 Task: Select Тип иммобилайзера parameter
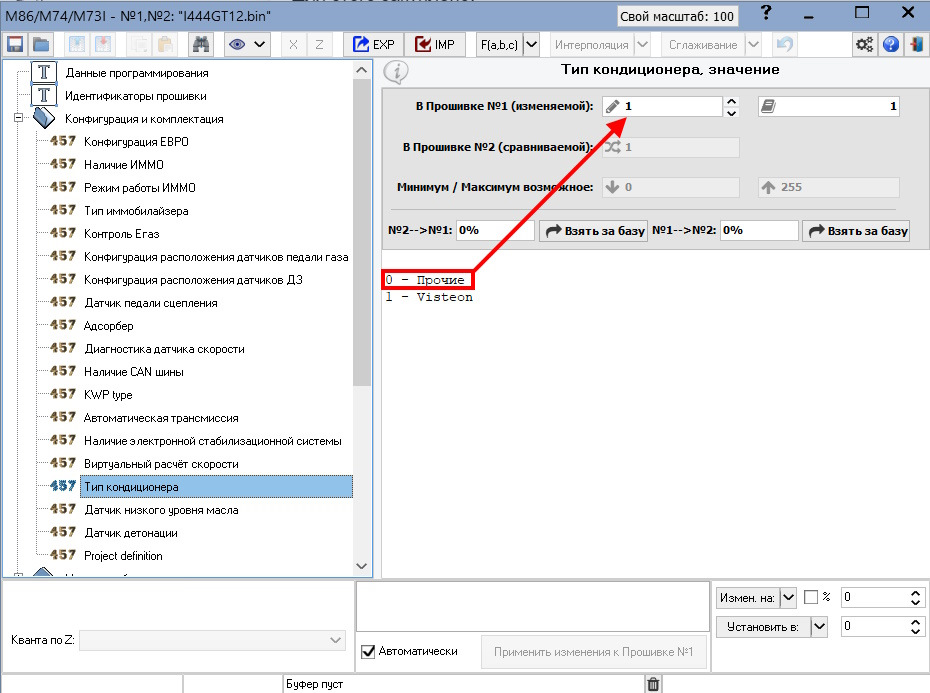[x=136, y=211]
